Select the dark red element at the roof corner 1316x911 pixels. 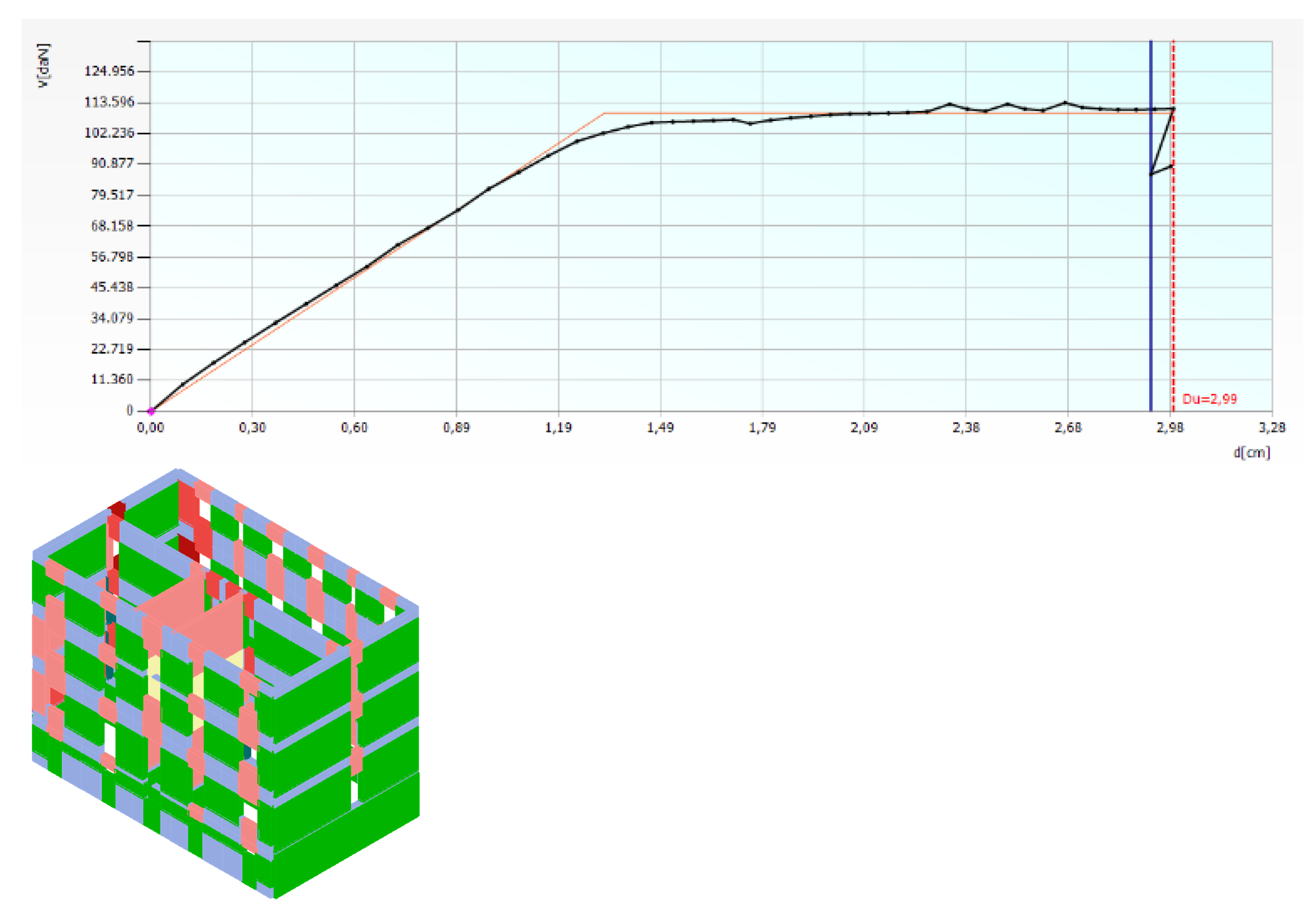(117, 510)
